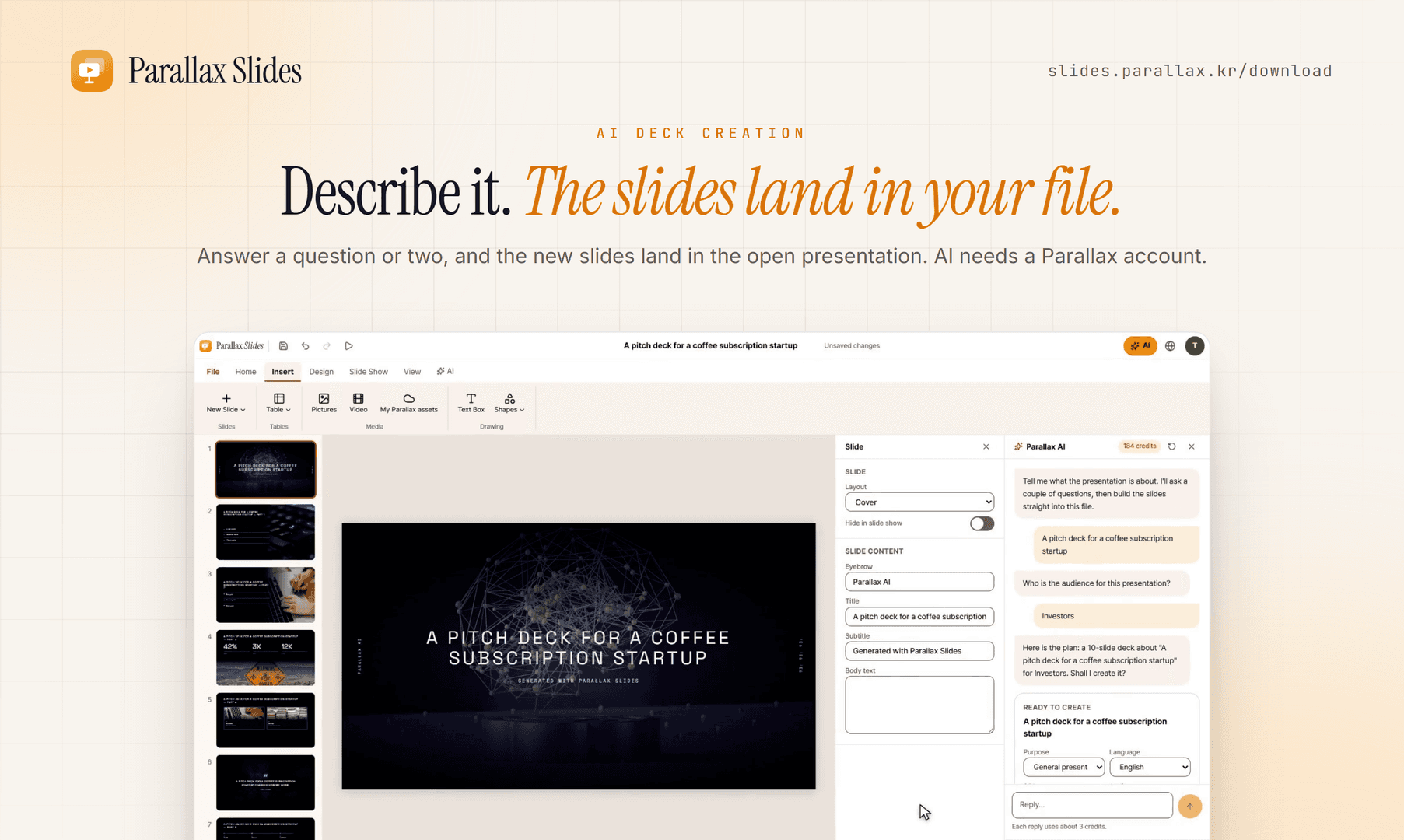Start the slide show with the play icon
The width and height of the screenshot is (1404, 840).
click(348, 346)
